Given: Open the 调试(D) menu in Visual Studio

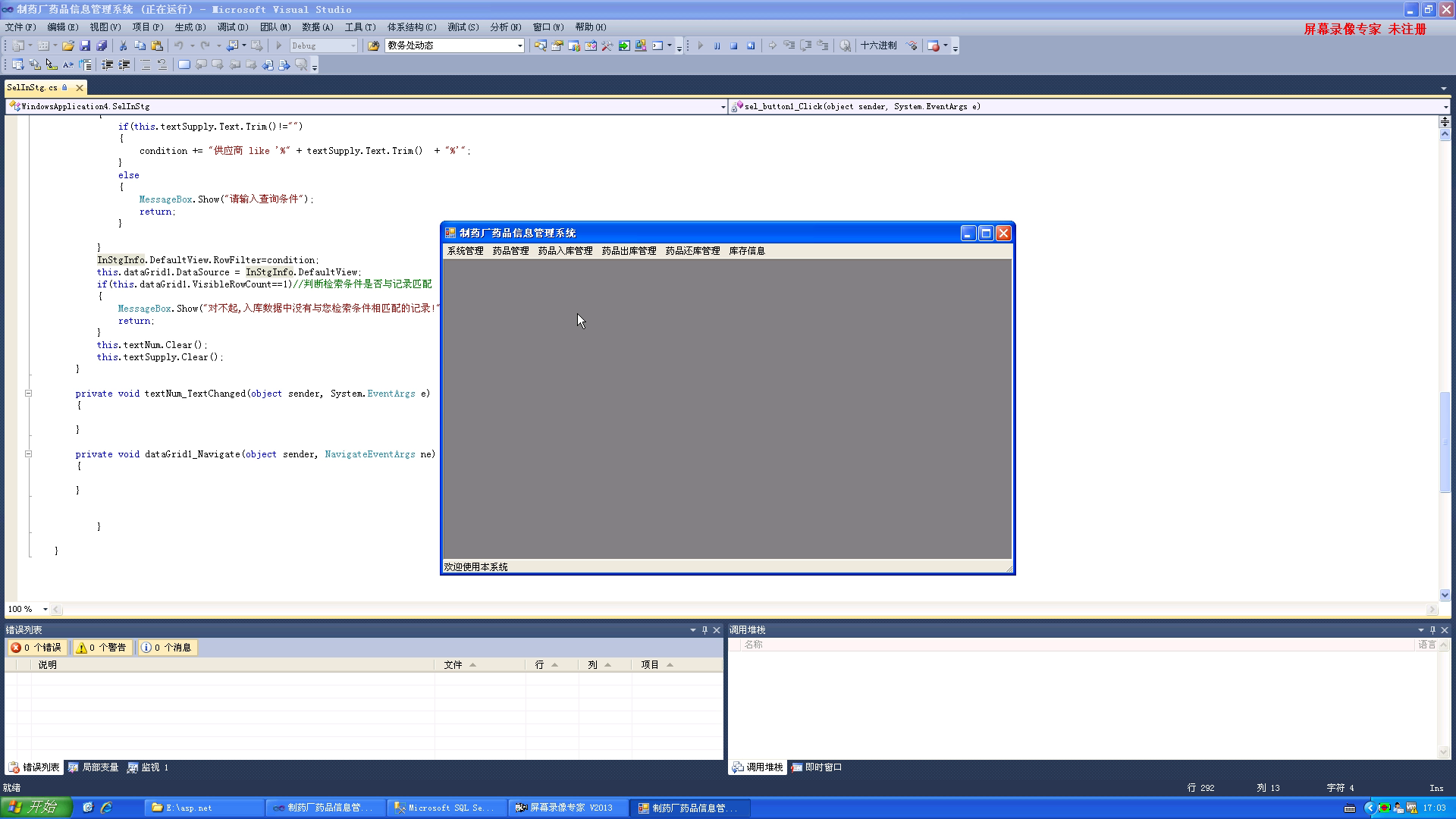Looking at the screenshot, I should click(x=233, y=27).
